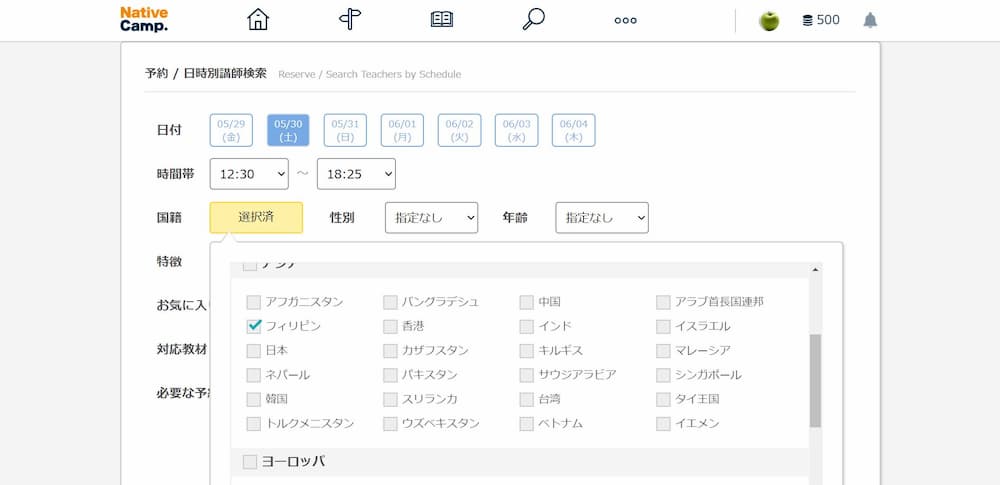The height and width of the screenshot is (485, 1000).
Task: Click the Native Camp logo
Action: pos(144,20)
